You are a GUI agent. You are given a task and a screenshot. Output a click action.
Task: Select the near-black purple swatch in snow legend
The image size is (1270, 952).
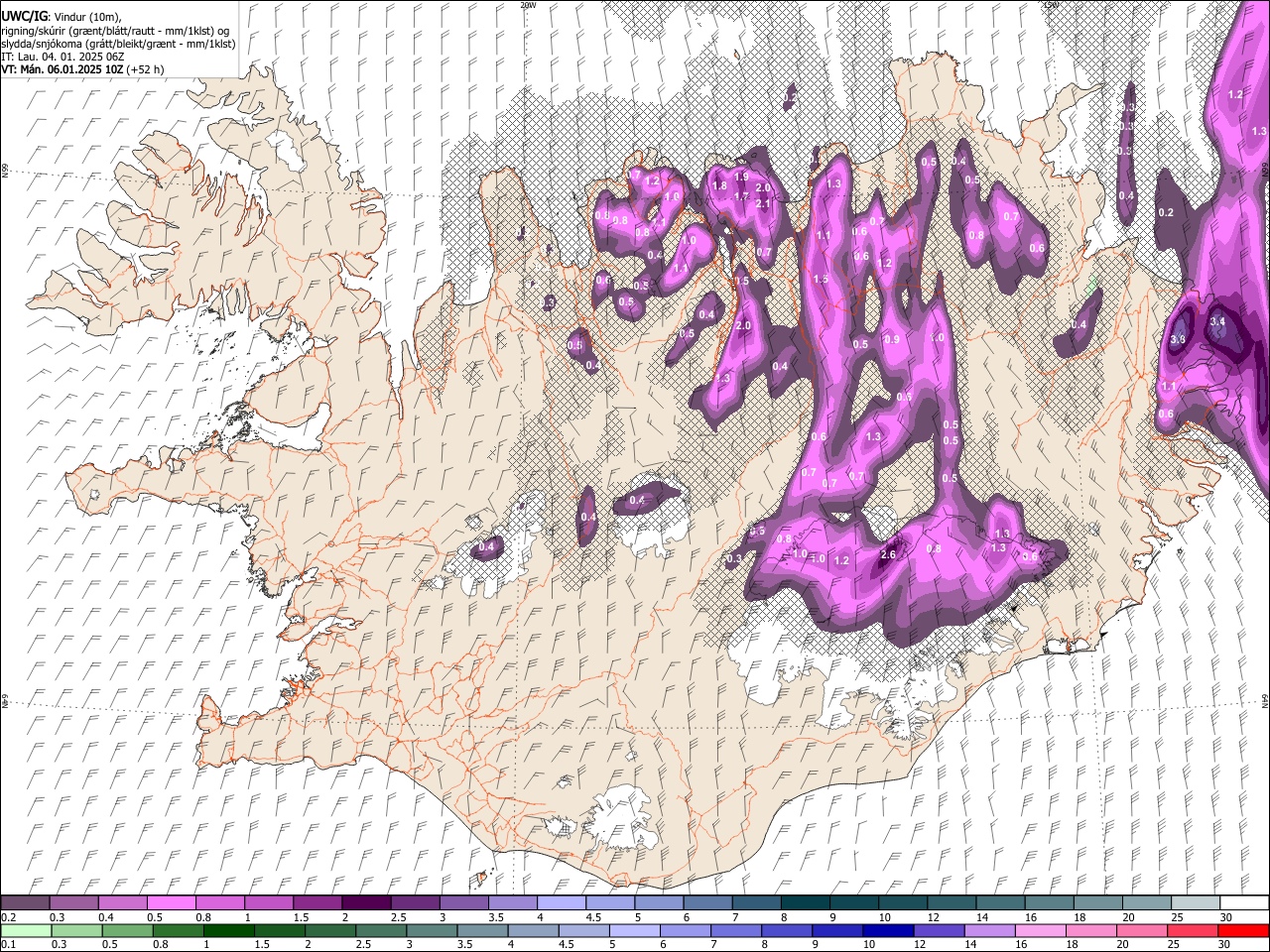point(366,903)
